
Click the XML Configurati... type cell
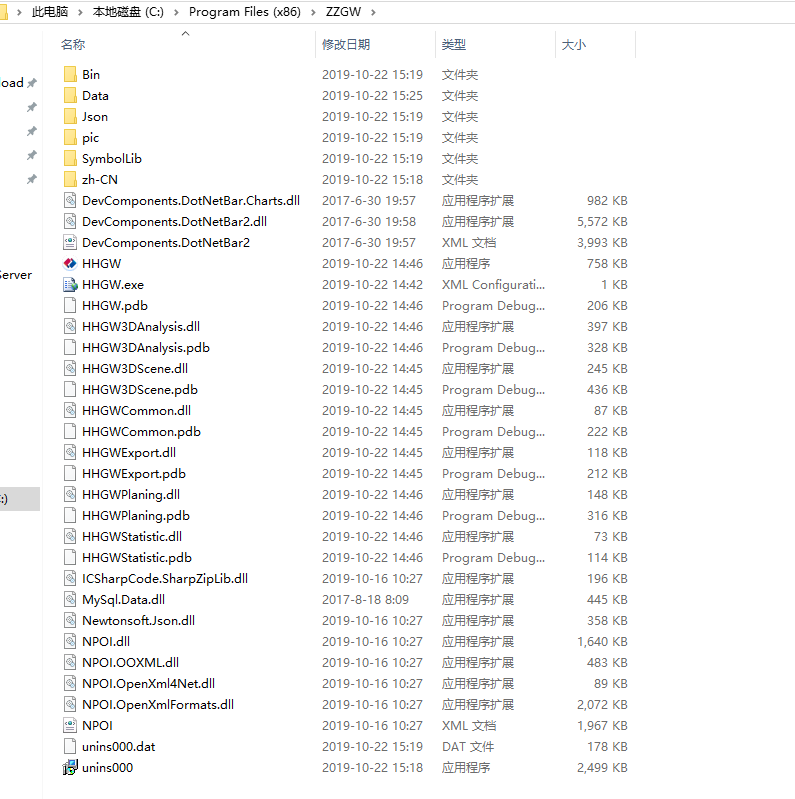coord(493,284)
